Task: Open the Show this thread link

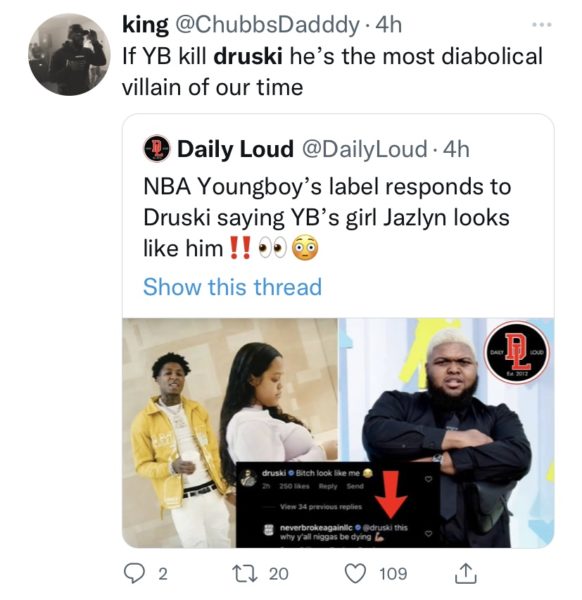Action: 232,287
